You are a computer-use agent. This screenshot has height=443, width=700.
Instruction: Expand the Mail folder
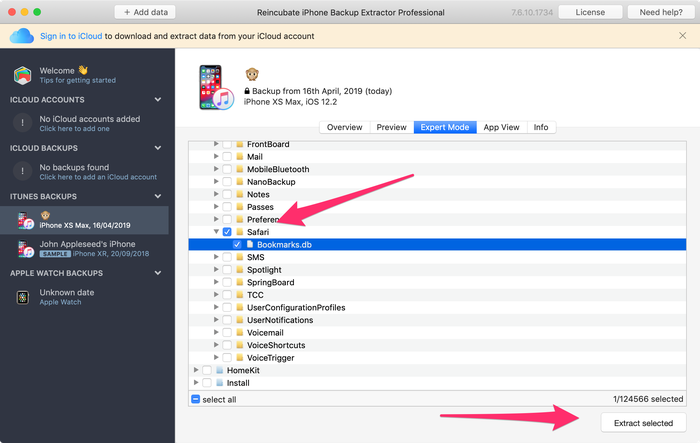(216, 157)
